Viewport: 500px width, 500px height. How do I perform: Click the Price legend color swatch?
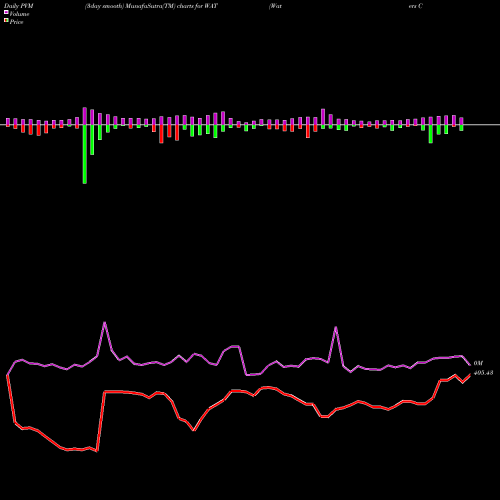[x=6, y=21]
